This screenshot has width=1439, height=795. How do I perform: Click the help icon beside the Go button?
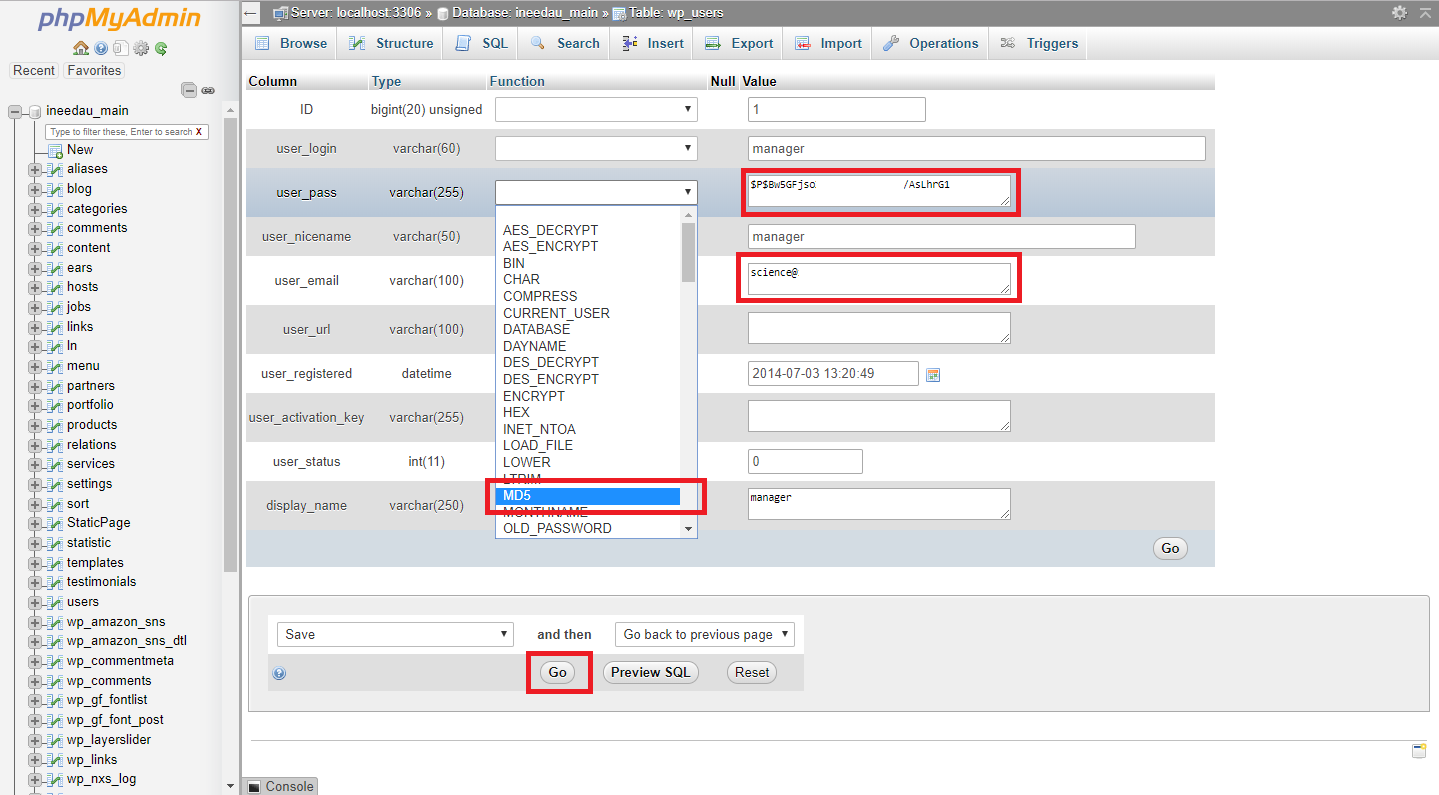[279, 673]
